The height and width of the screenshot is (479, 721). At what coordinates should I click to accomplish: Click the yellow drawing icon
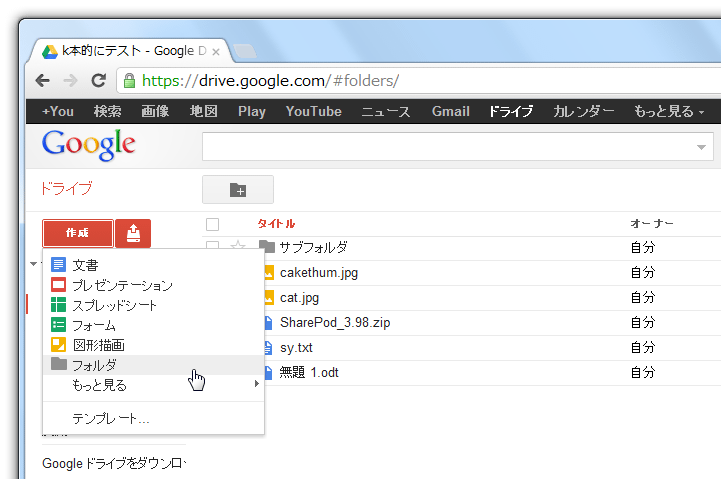point(58,344)
